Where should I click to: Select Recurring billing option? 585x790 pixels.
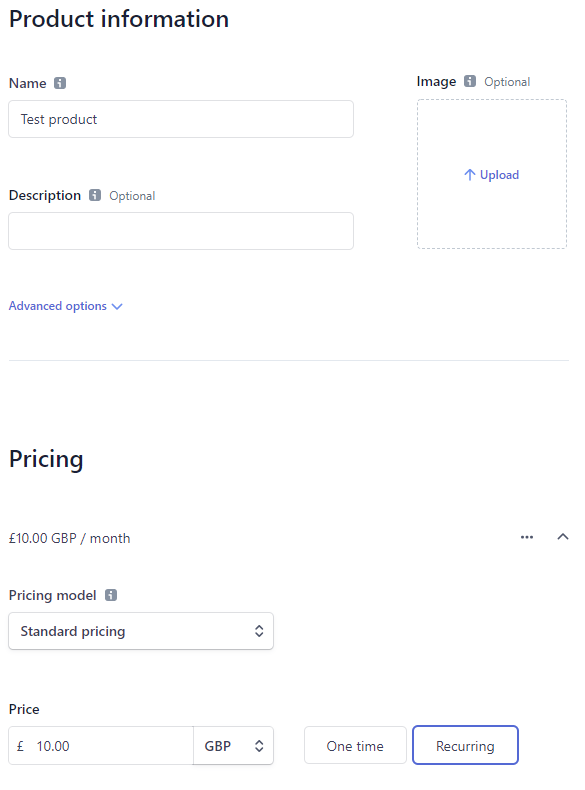465,745
